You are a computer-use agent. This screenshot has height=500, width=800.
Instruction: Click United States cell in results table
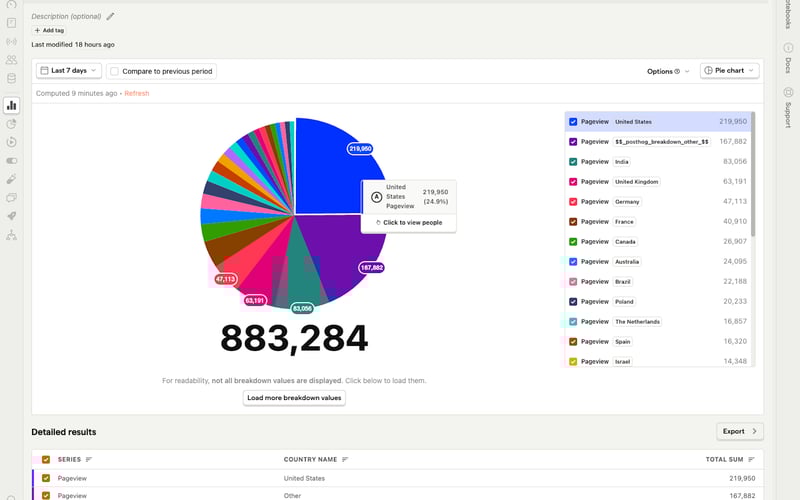[x=304, y=479]
